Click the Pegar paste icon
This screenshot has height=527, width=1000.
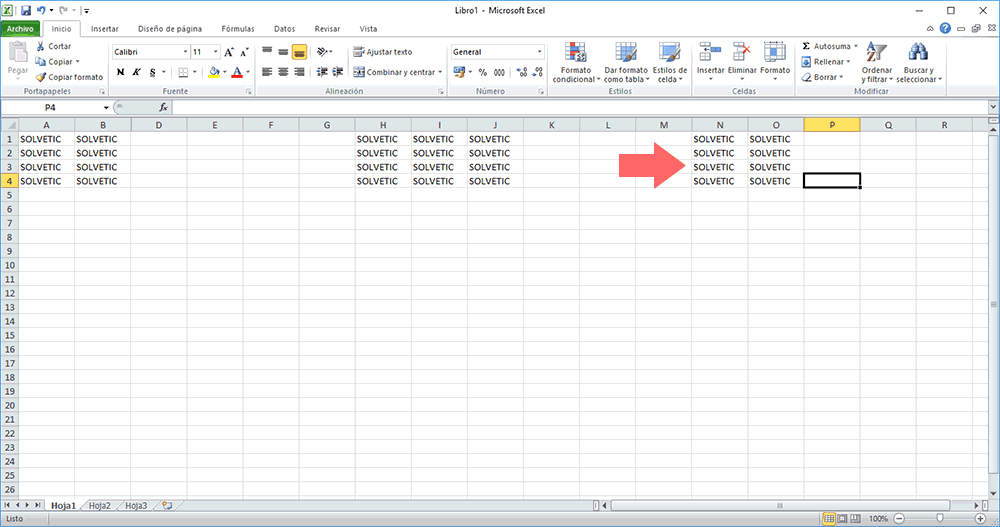[18, 52]
